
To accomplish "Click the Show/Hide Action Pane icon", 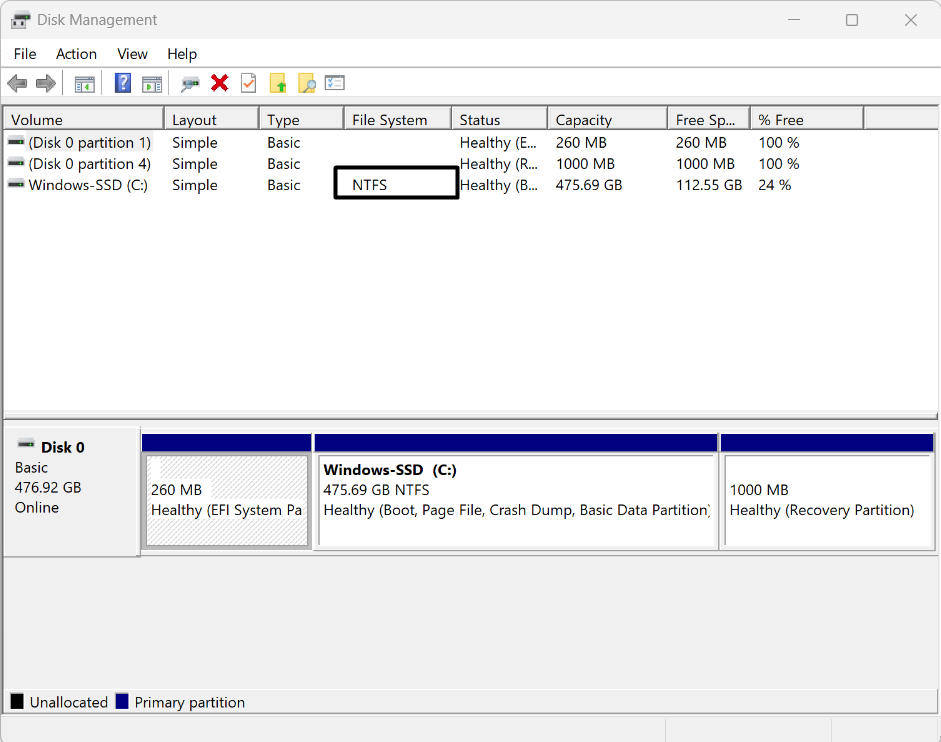I will point(152,84).
